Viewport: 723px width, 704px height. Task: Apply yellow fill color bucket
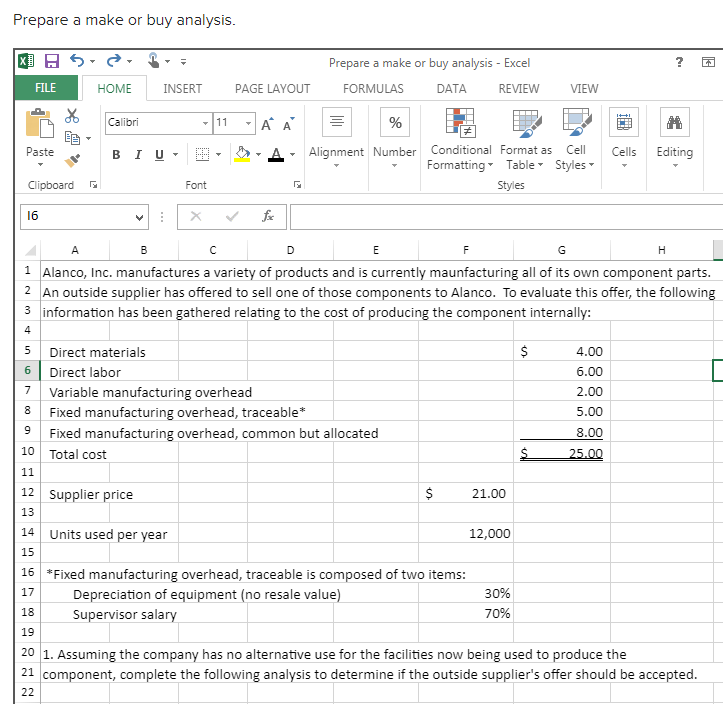coord(242,154)
